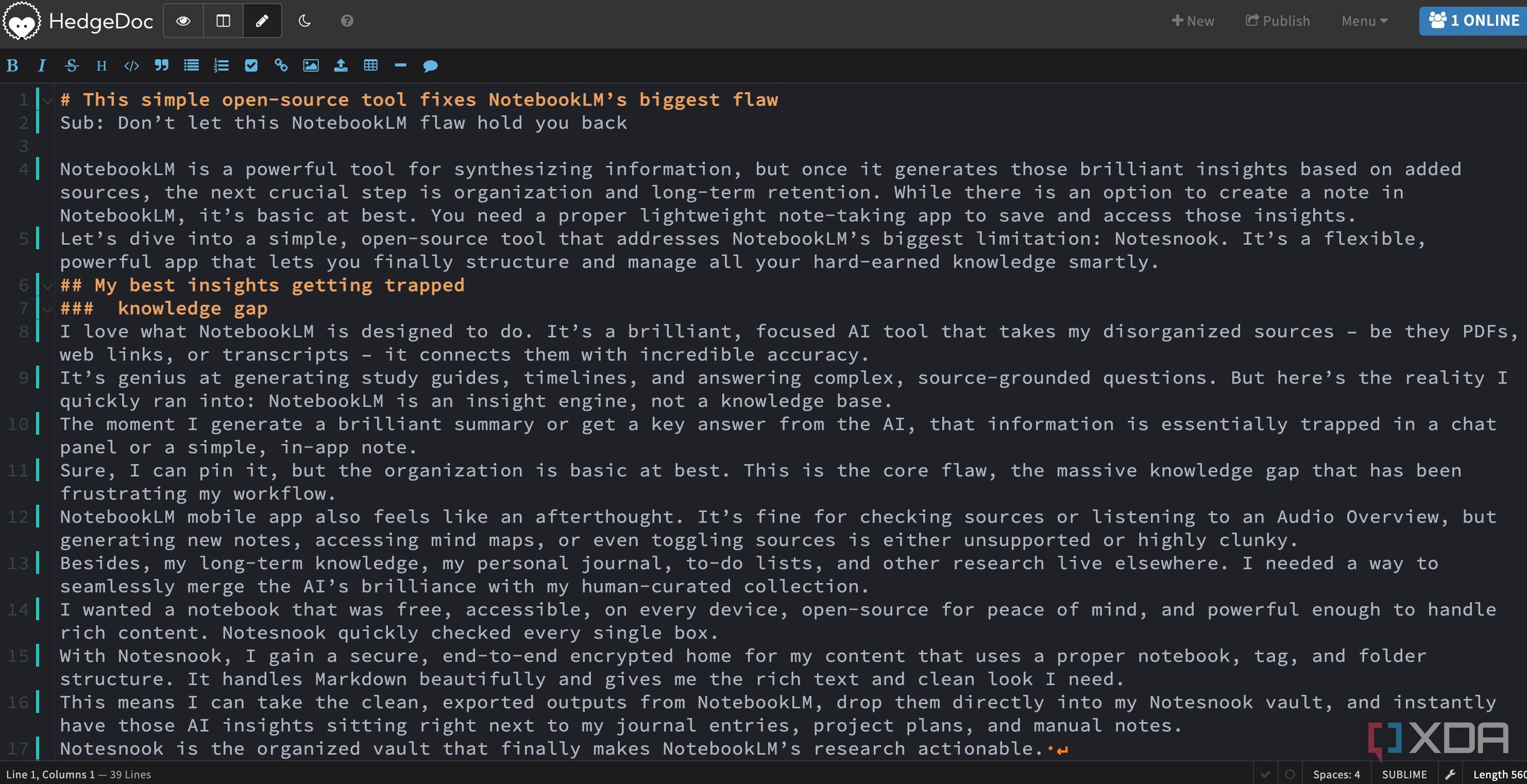1527x784 pixels.
Task: Create a new note with New
Action: point(1193,21)
